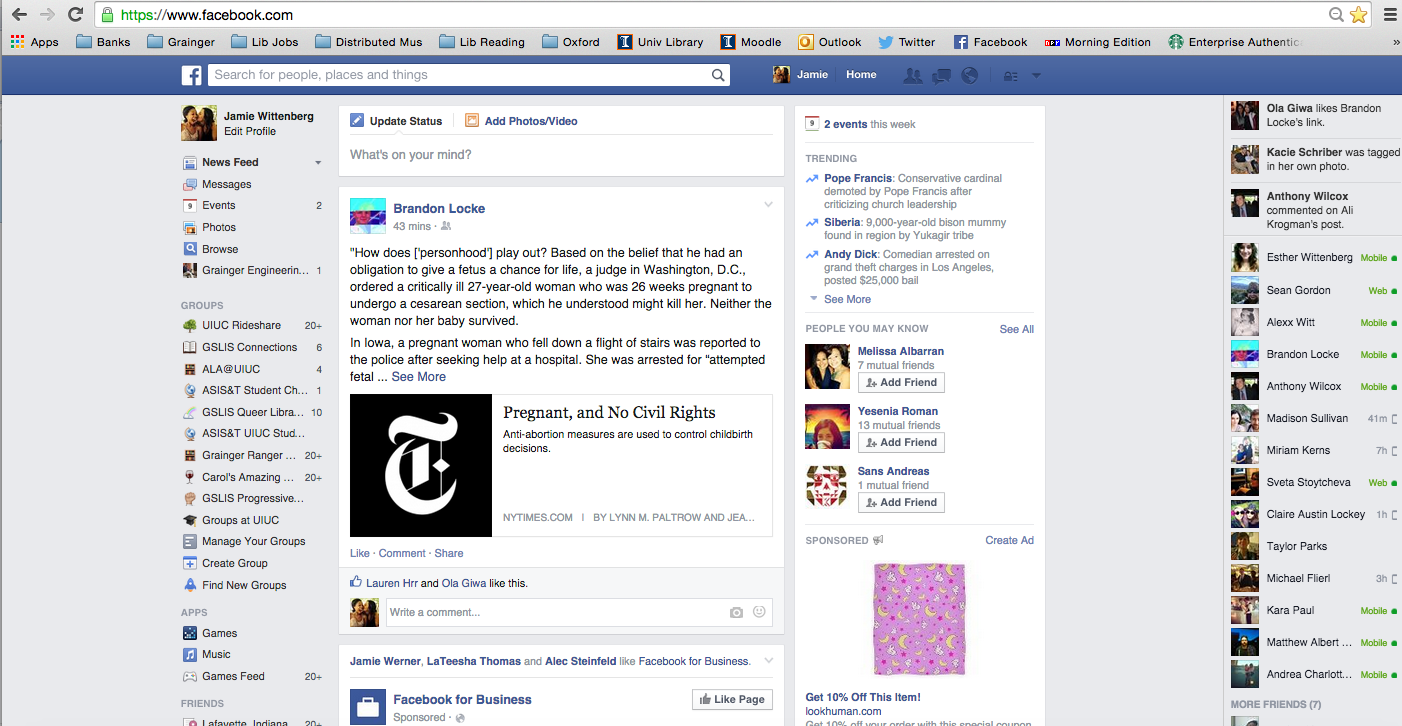This screenshot has width=1402, height=726.
Task: Click the Games app icon in sidebar
Action: [190, 633]
